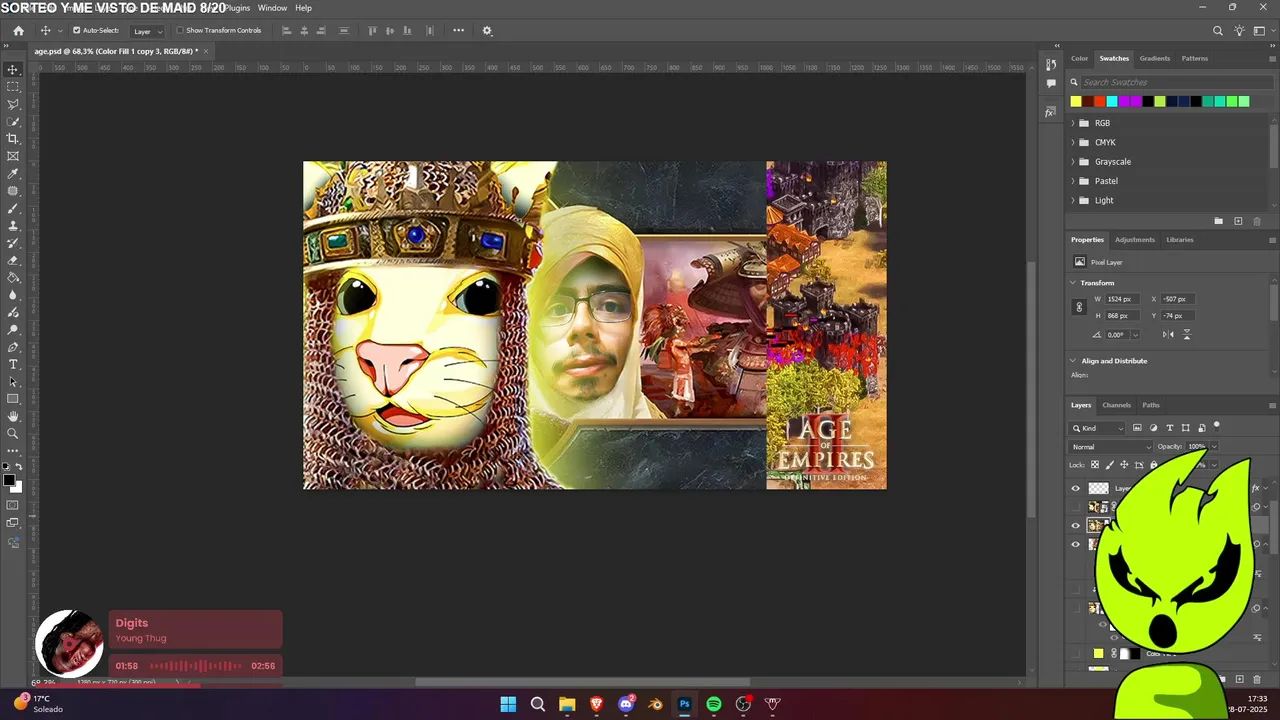
Task: Pick the first yellow swatch
Action: click(1076, 101)
